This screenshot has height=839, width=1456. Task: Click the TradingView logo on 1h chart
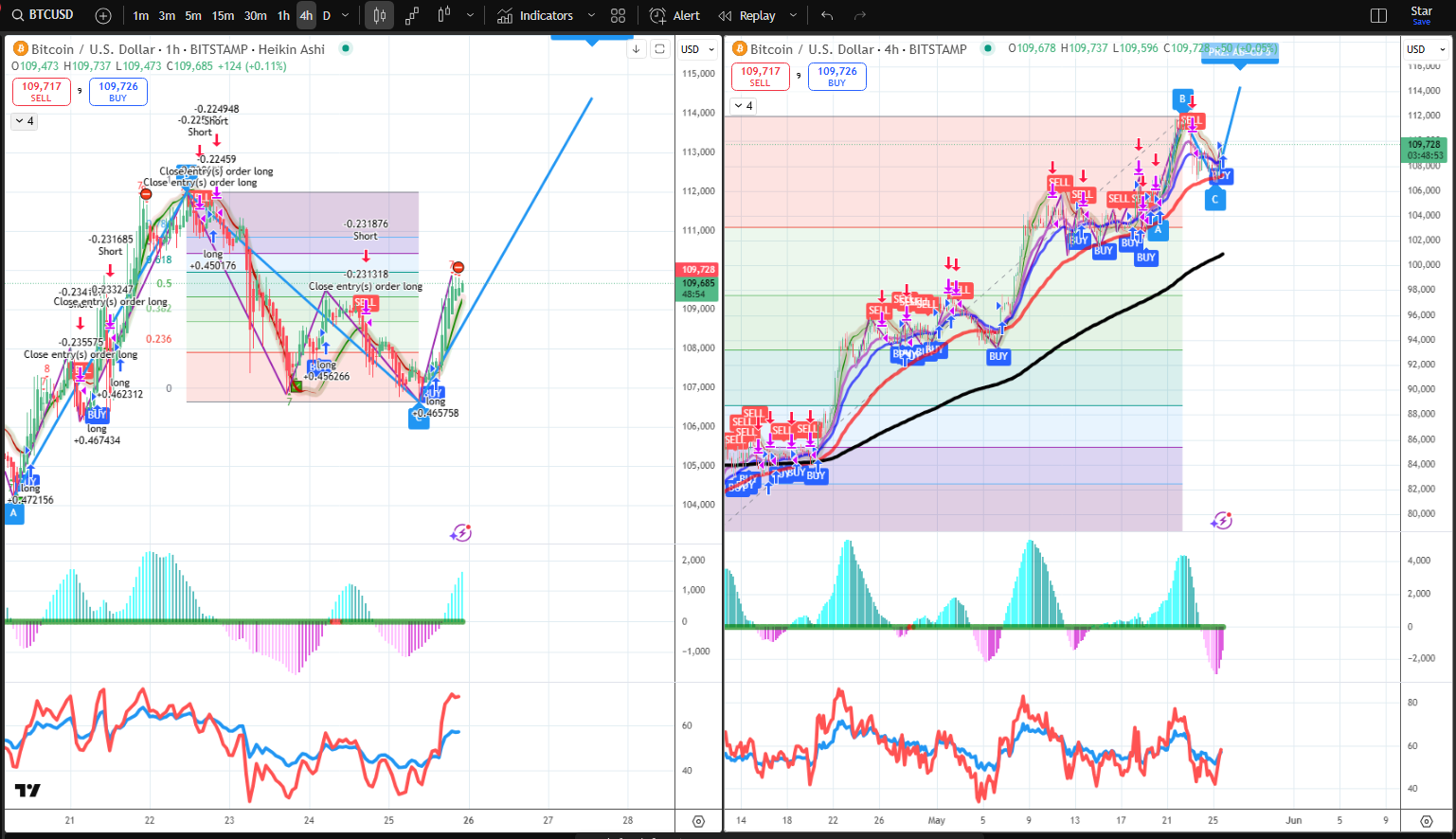pos(27,791)
